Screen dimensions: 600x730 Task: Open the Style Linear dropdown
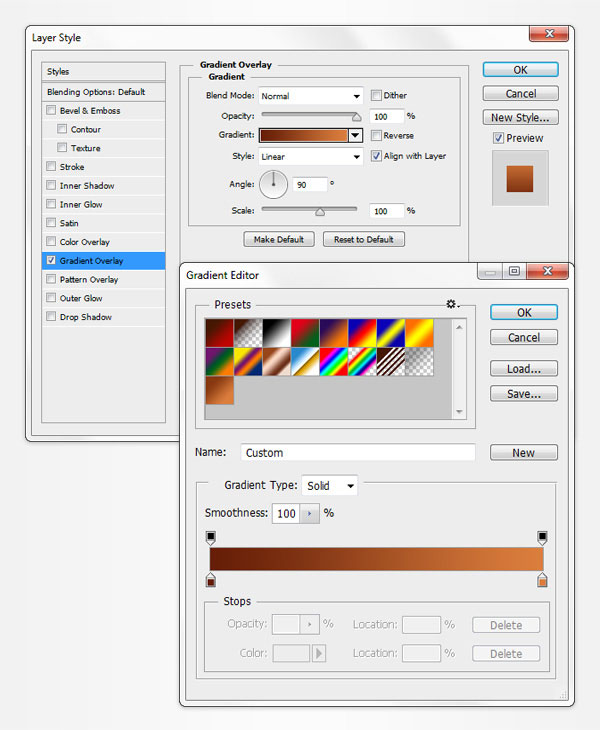tap(310, 156)
